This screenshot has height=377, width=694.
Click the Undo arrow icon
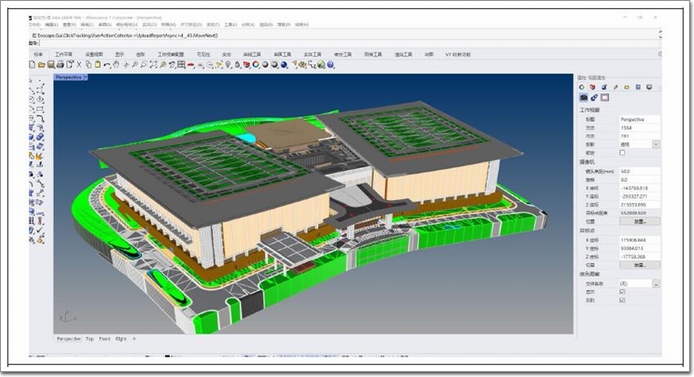point(107,65)
